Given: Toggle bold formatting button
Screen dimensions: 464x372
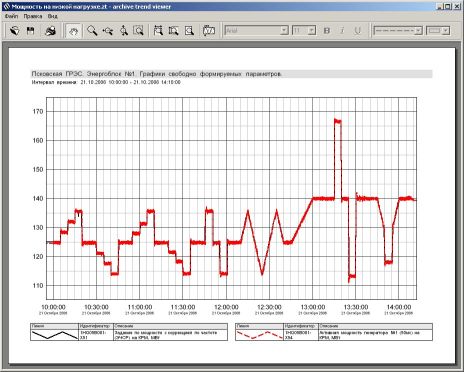Looking at the screenshot, I should coord(327,31).
